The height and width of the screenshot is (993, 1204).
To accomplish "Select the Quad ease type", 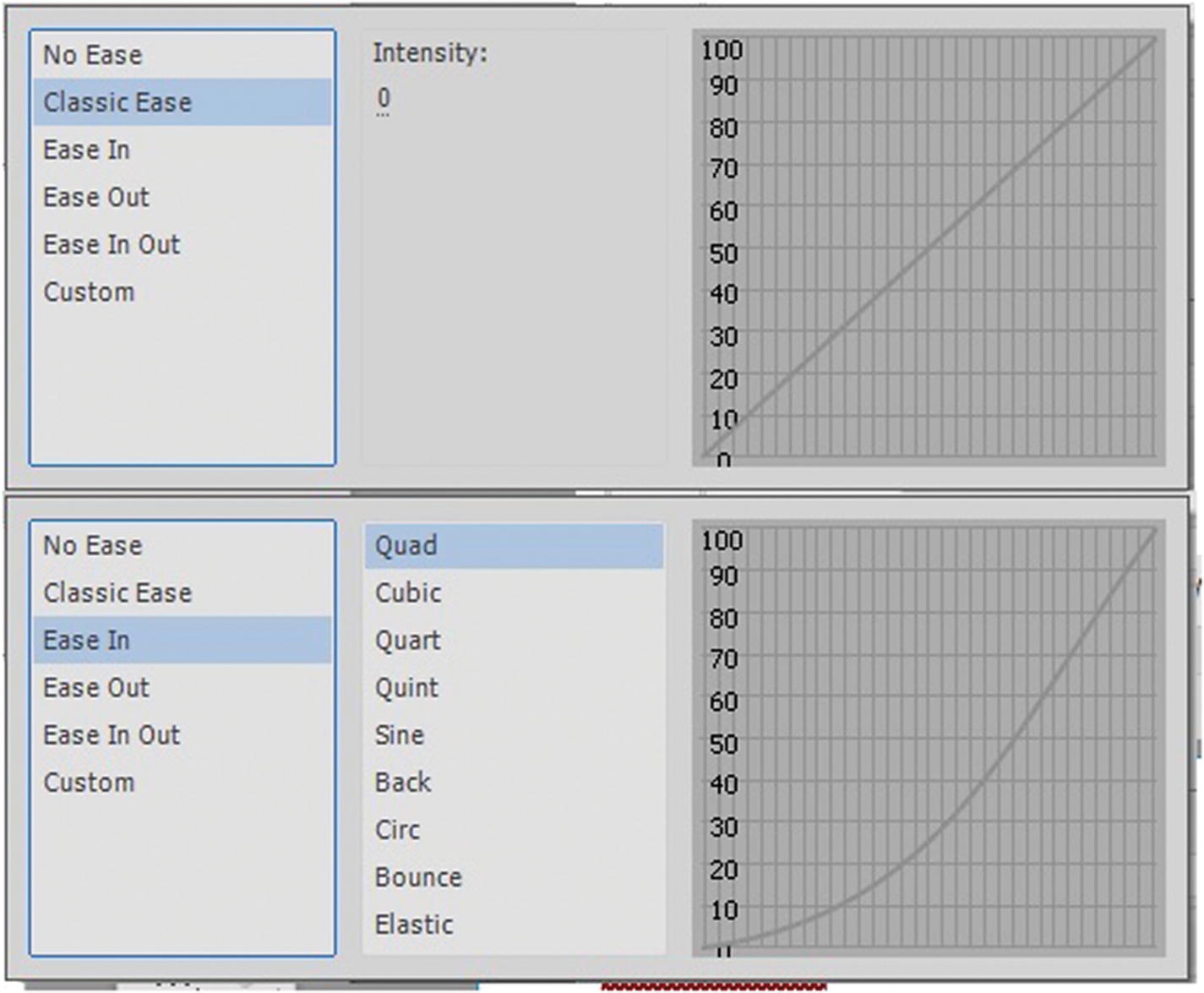I will coord(406,546).
